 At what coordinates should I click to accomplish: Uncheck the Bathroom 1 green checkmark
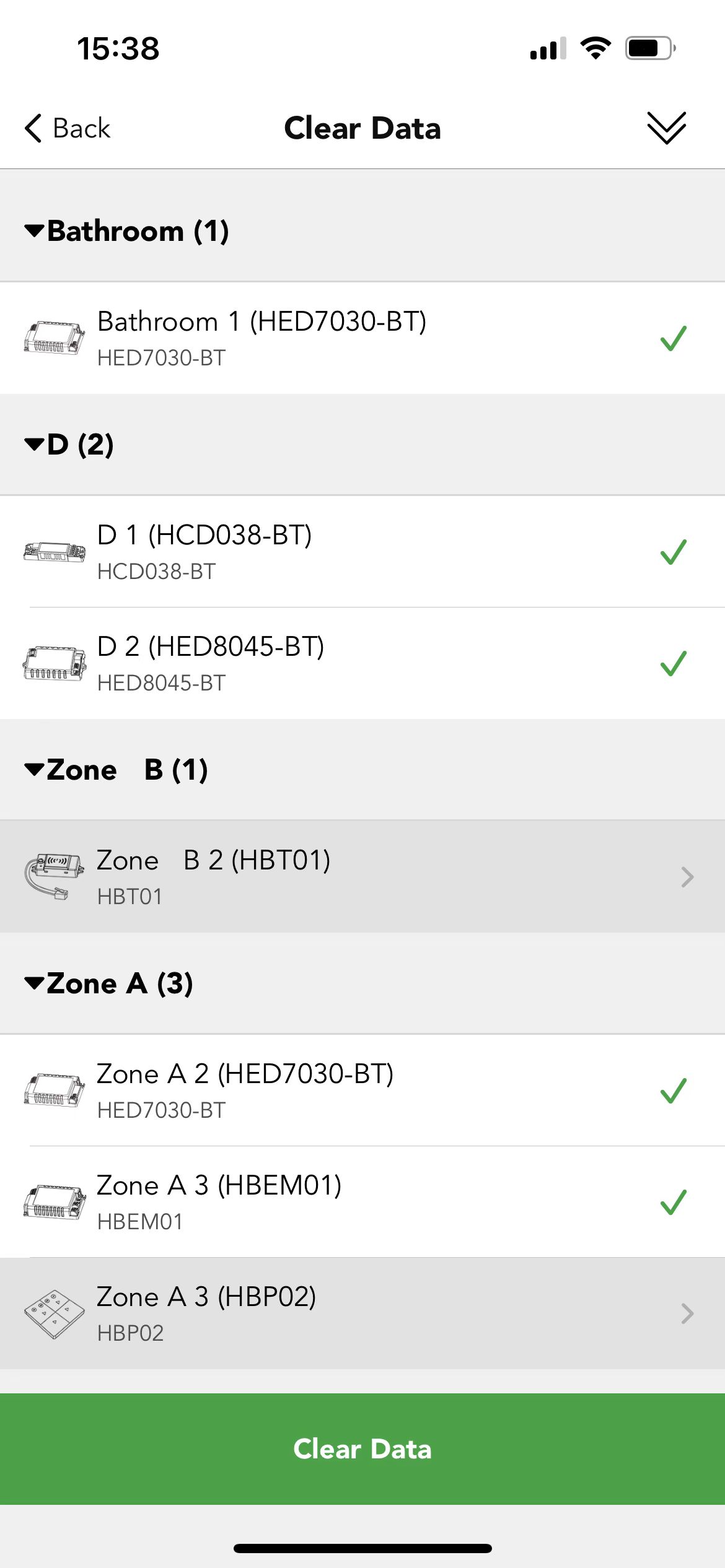coord(674,338)
